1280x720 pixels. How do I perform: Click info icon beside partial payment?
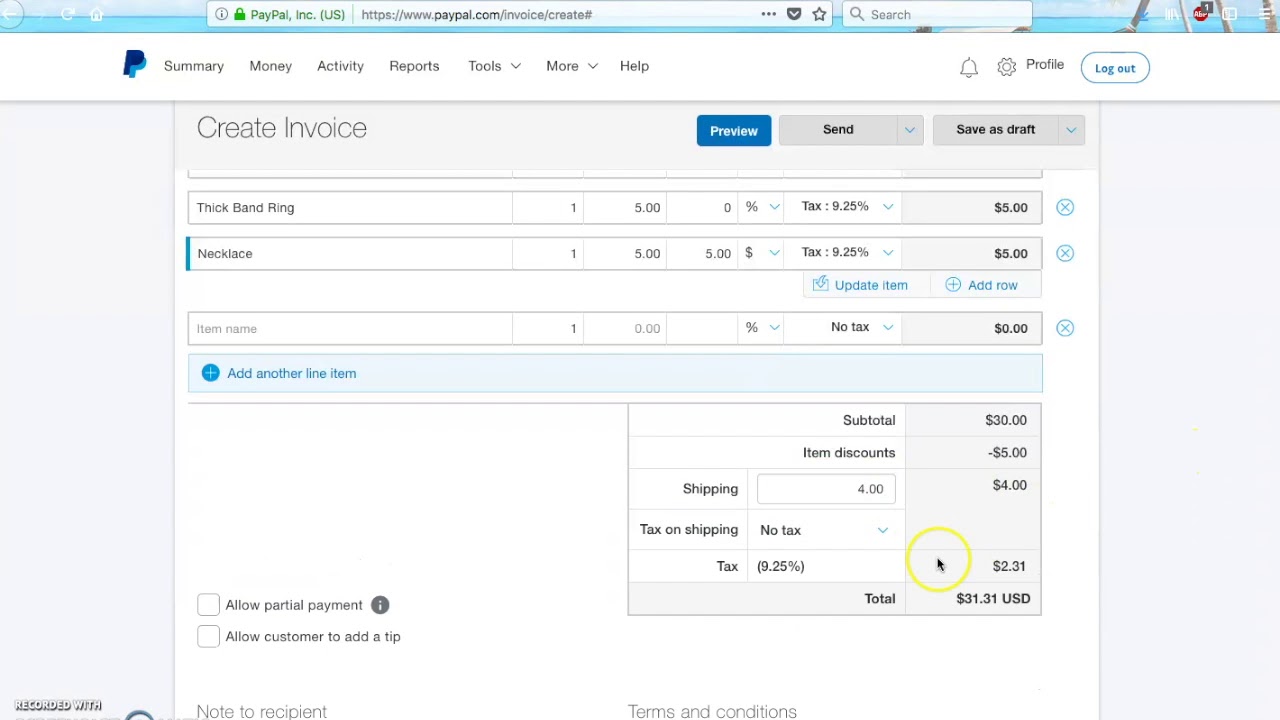(x=380, y=605)
